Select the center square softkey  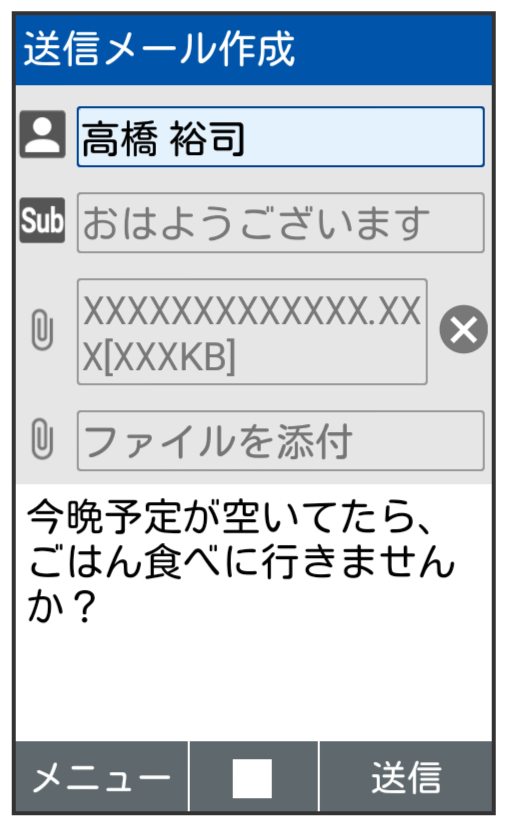252,778
